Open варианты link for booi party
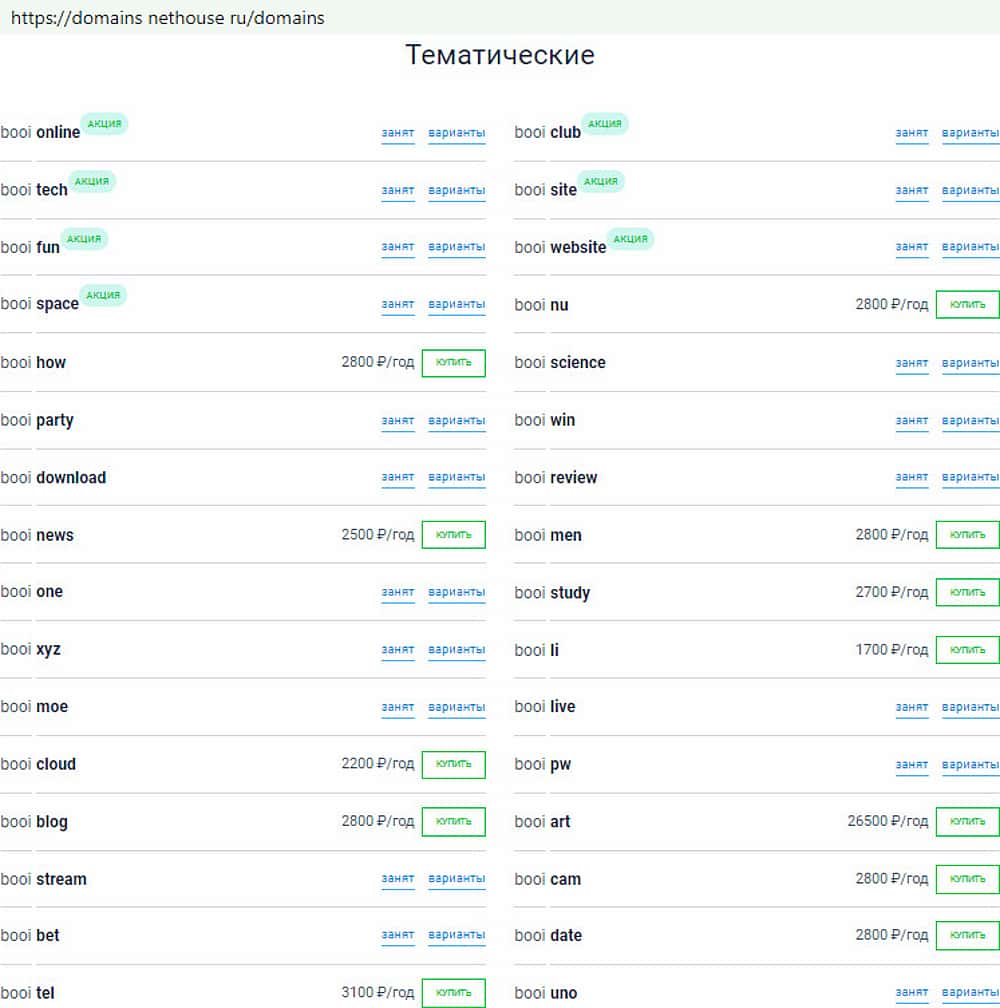Screen dimensions: 1000x1008 (457, 420)
